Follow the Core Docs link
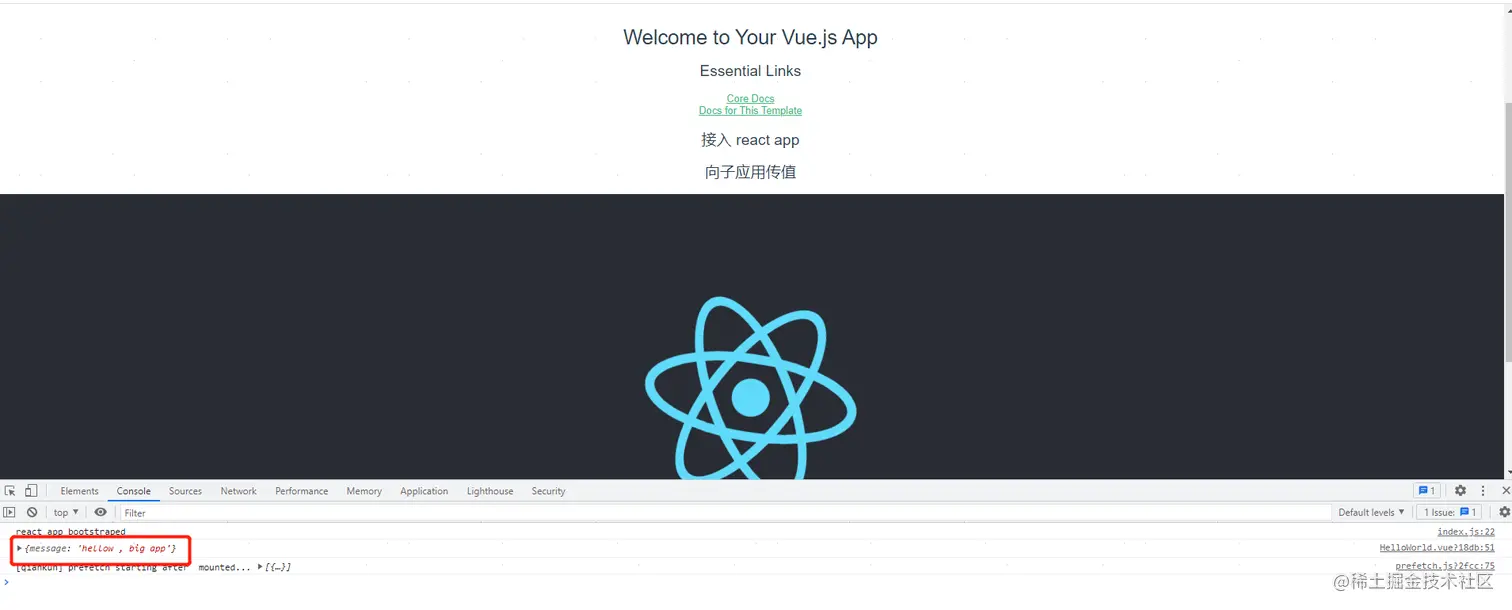 [750, 98]
